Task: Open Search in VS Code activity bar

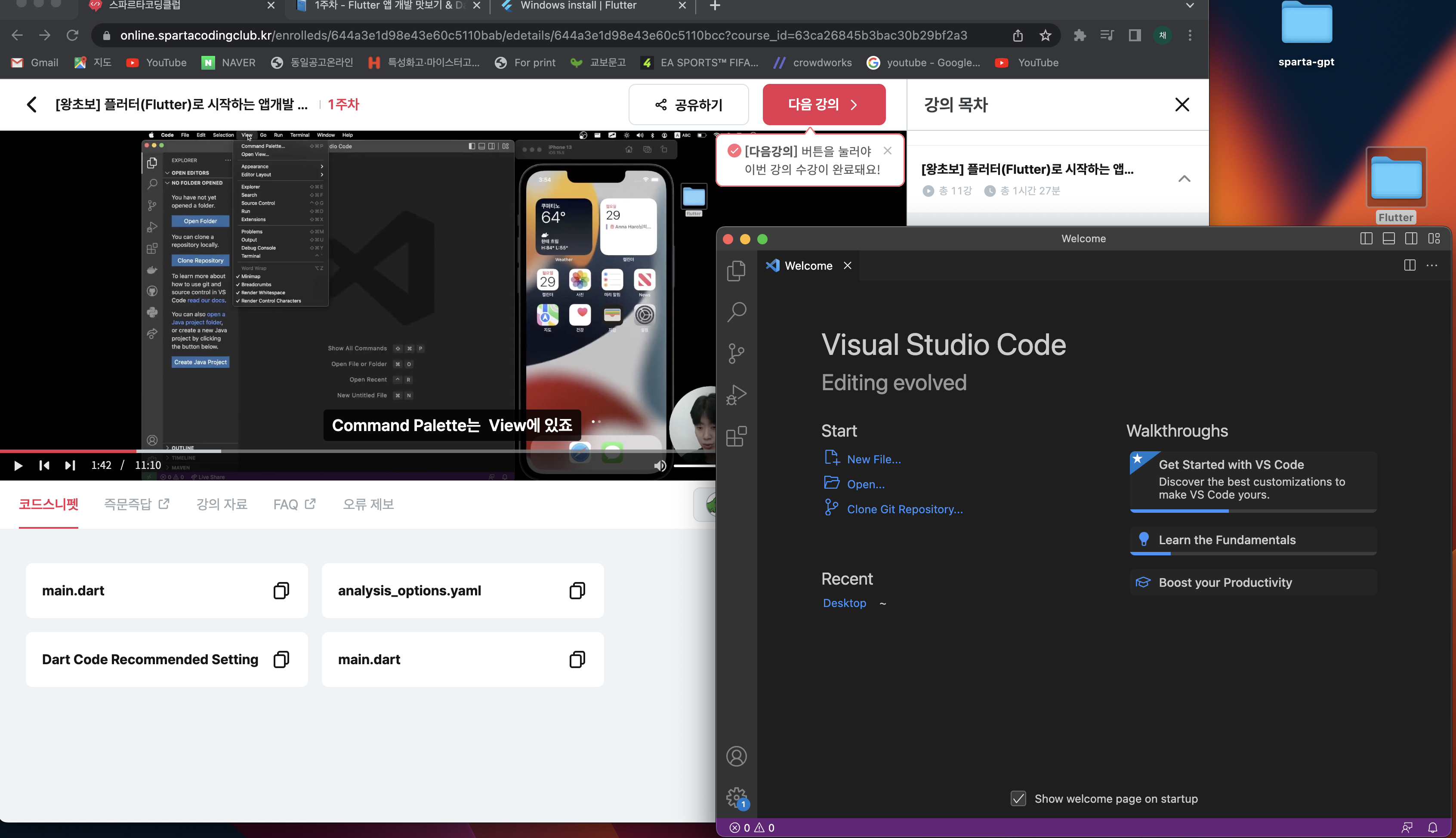Action: coord(736,312)
